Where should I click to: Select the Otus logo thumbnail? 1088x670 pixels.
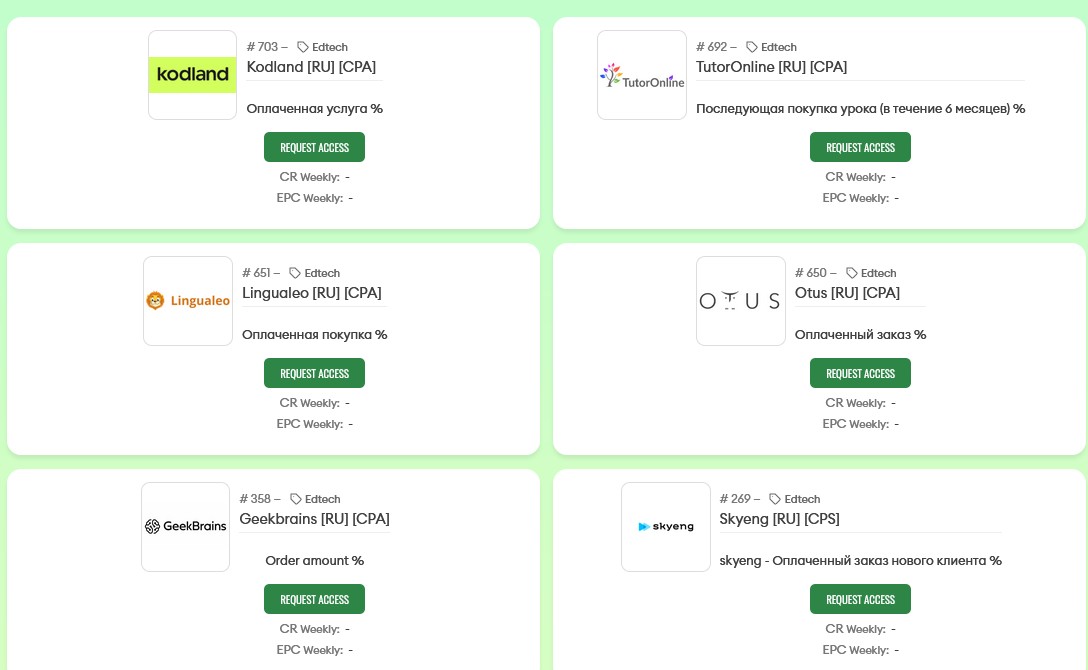point(740,301)
